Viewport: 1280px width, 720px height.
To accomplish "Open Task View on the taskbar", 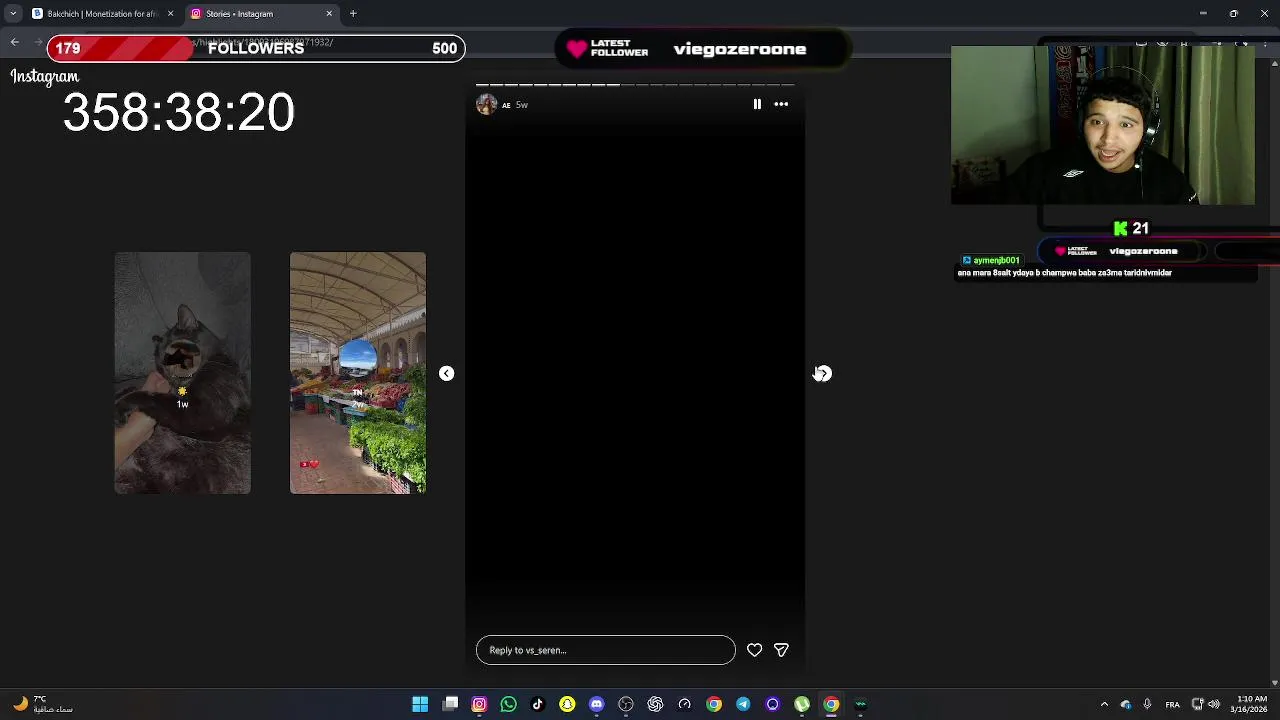I will pyautogui.click(x=450, y=704).
